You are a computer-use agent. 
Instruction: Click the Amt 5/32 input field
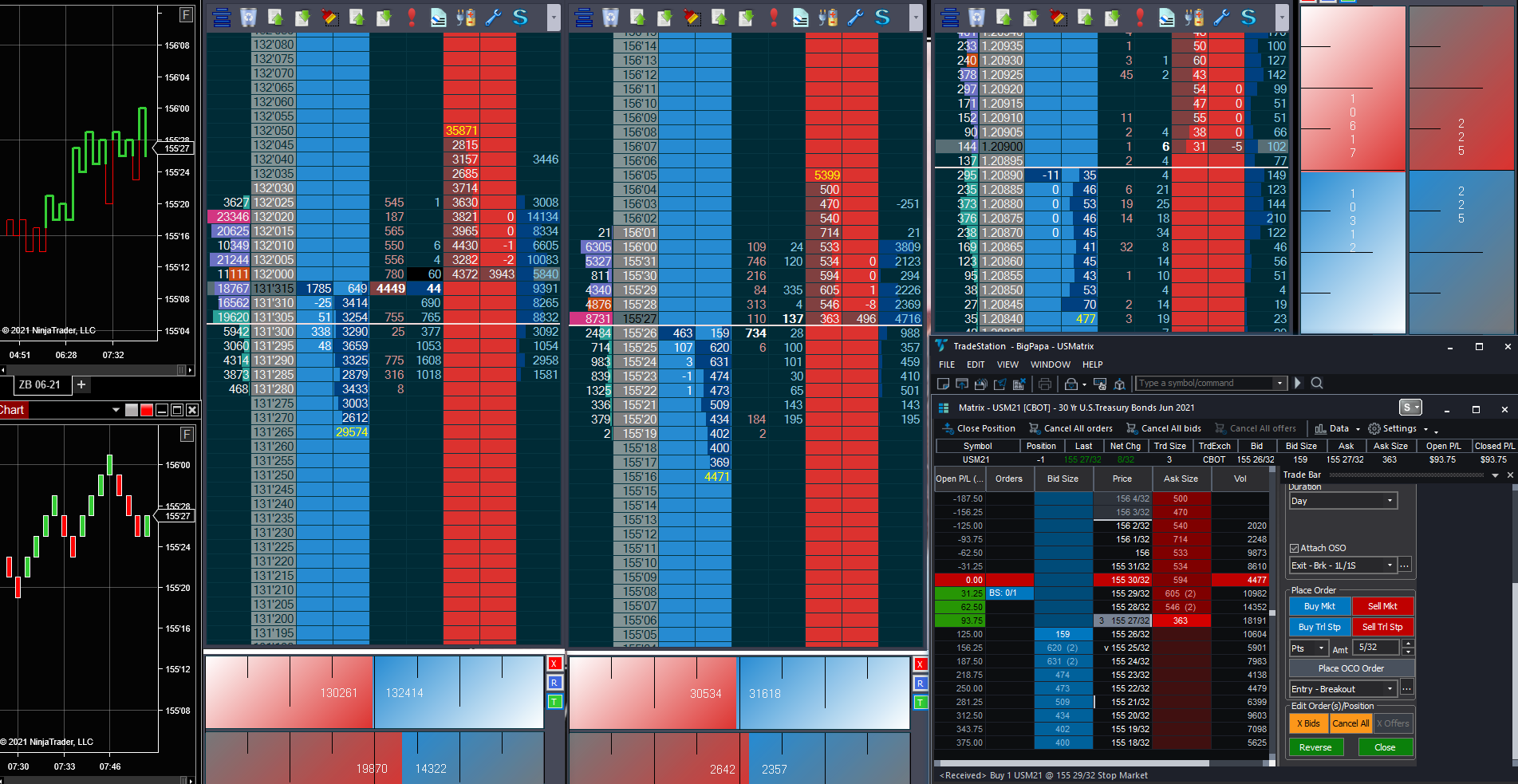[x=1378, y=648]
